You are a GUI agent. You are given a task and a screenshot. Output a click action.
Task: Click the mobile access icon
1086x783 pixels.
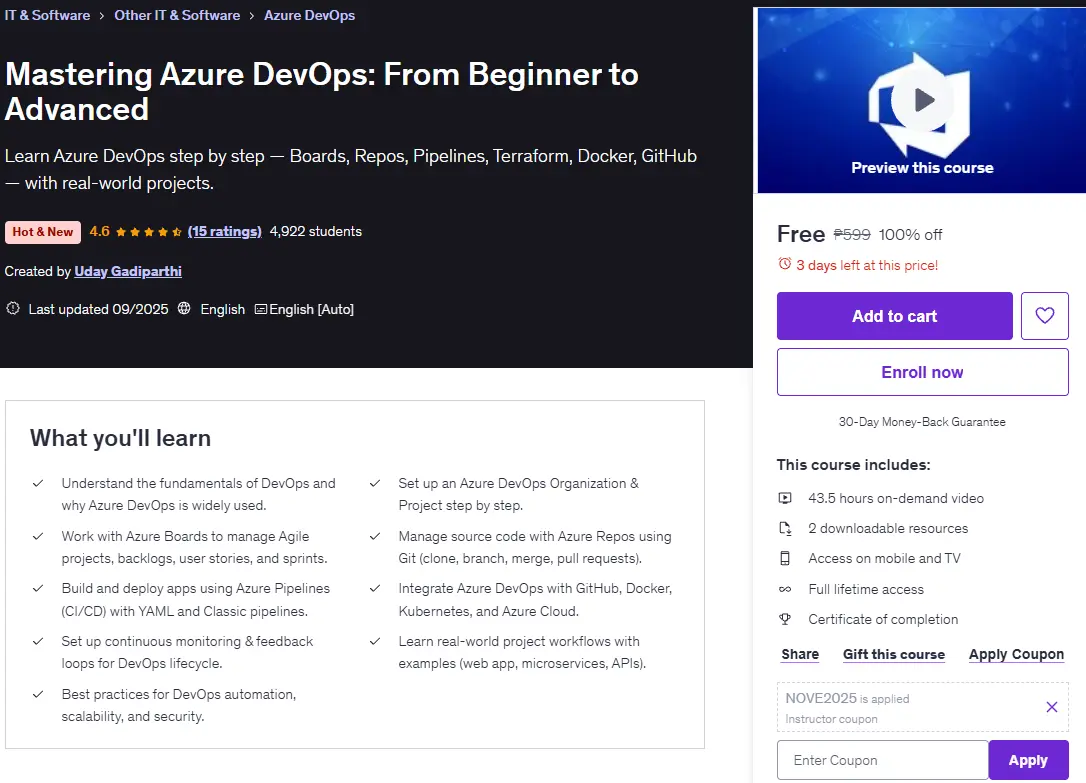coord(785,558)
